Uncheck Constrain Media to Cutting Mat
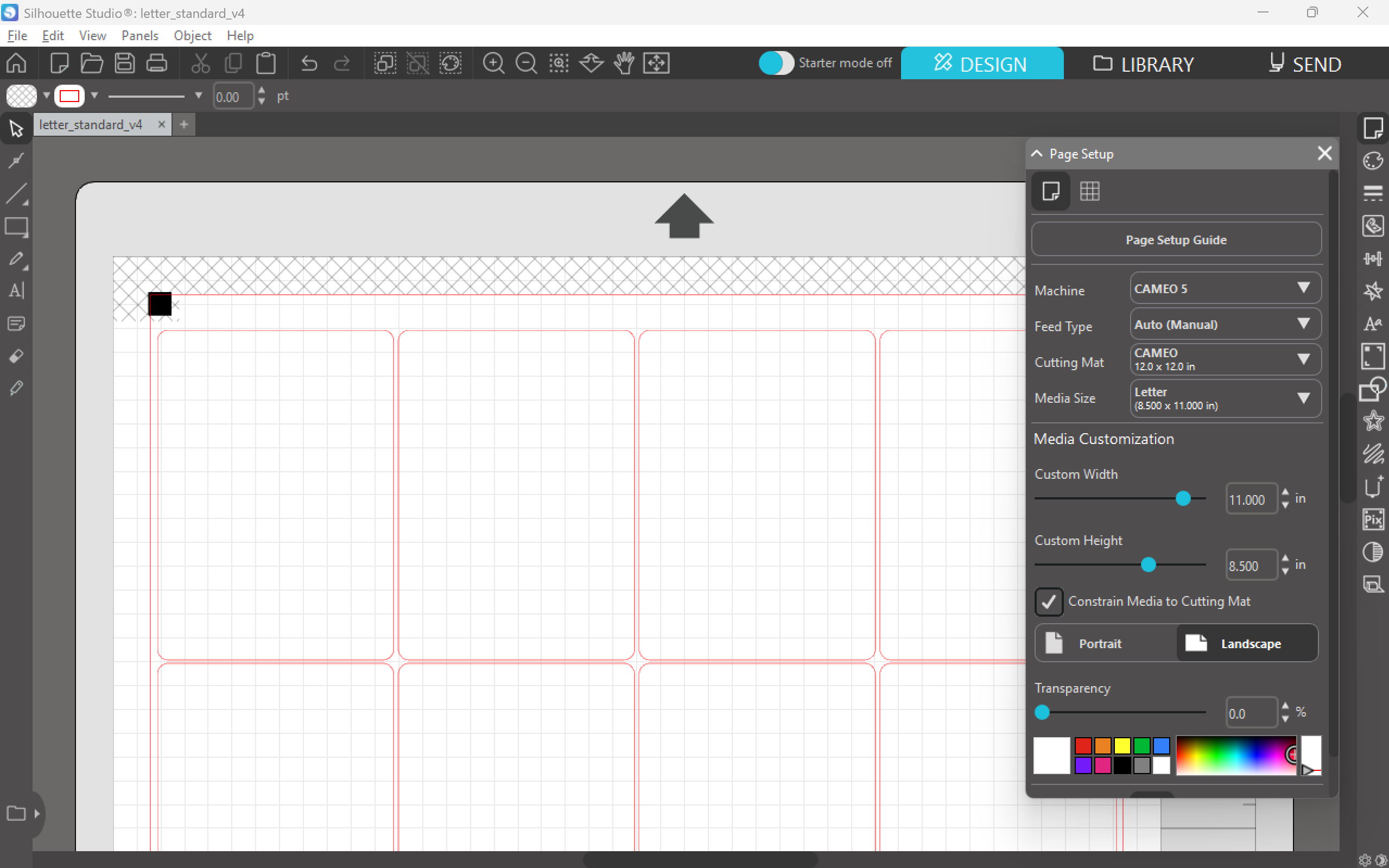Image resolution: width=1389 pixels, height=868 pixels. pyautogui.click(x=1049, y=601)
